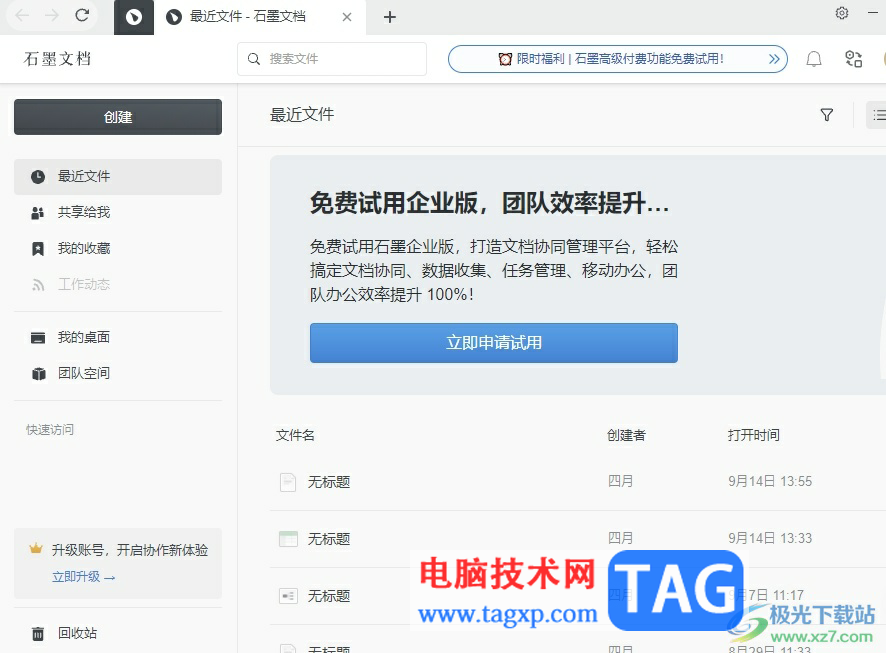The height and width of the screenshot is (653, 886).
Task: Open a new tab with plus button
Action: pyautogui.click(x=389, y=17)
